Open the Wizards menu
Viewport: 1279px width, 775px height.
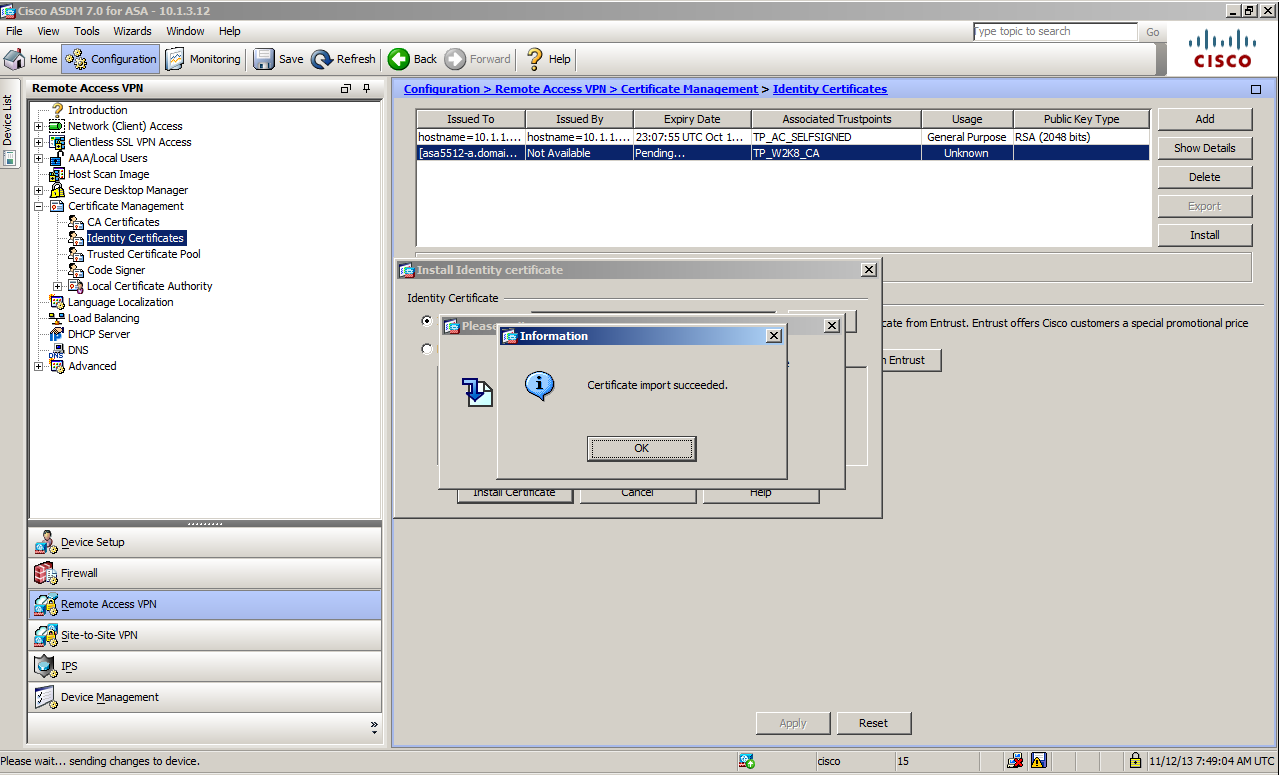132,31
